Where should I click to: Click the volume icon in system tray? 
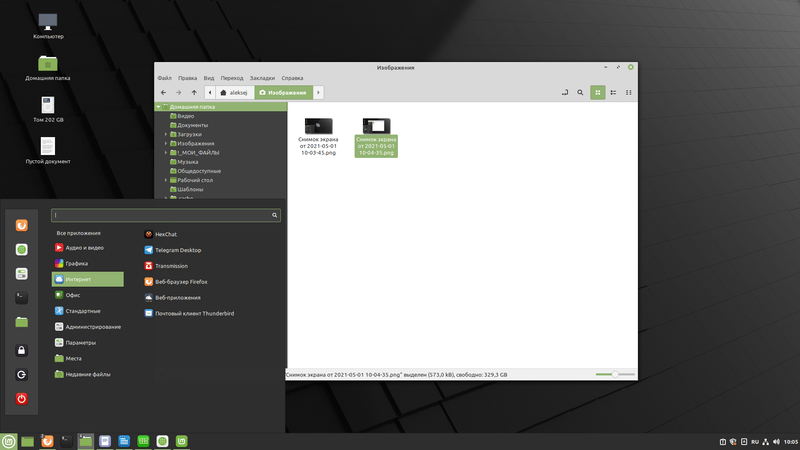pos(776,442)
